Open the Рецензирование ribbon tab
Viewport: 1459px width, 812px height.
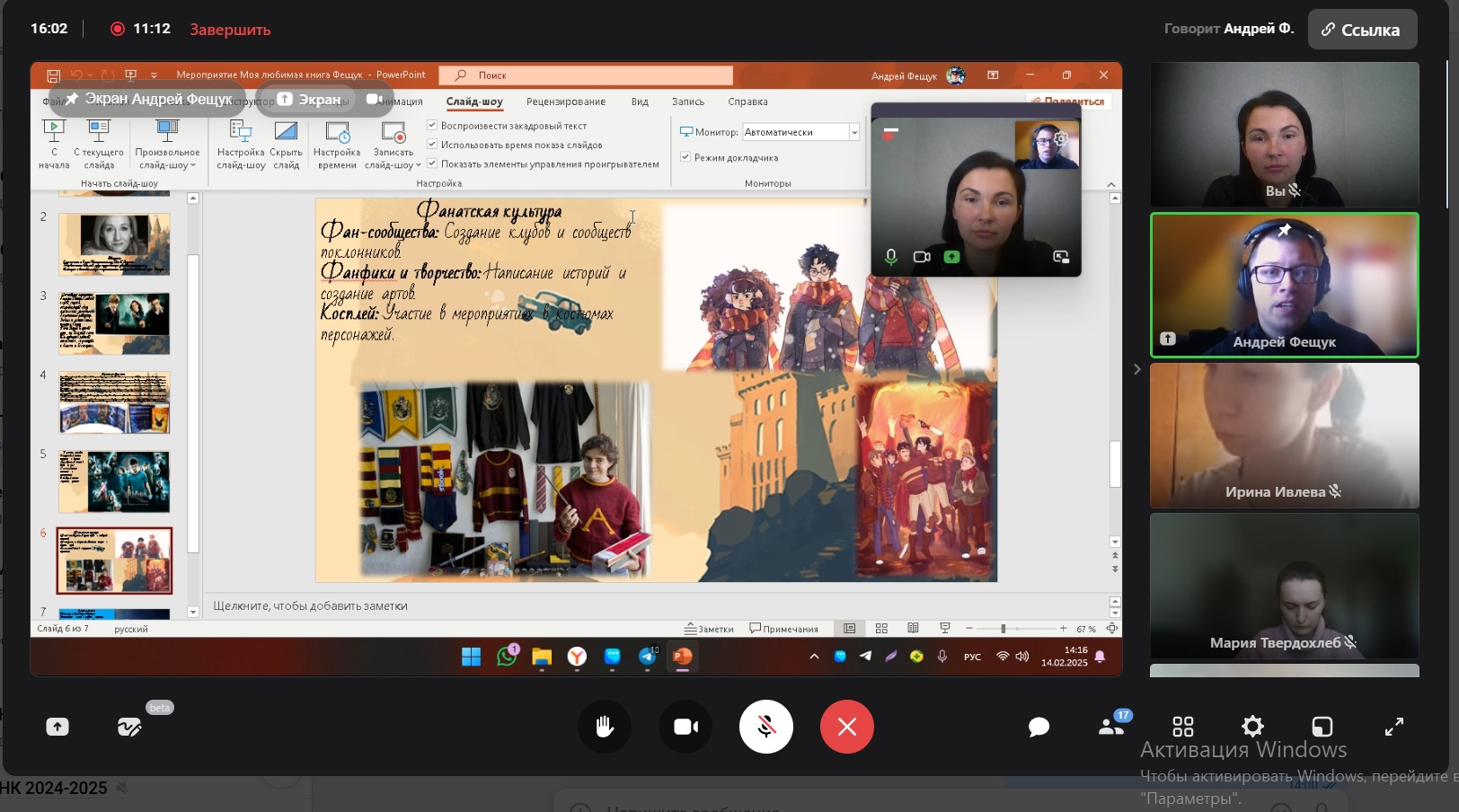pos(566,101)
